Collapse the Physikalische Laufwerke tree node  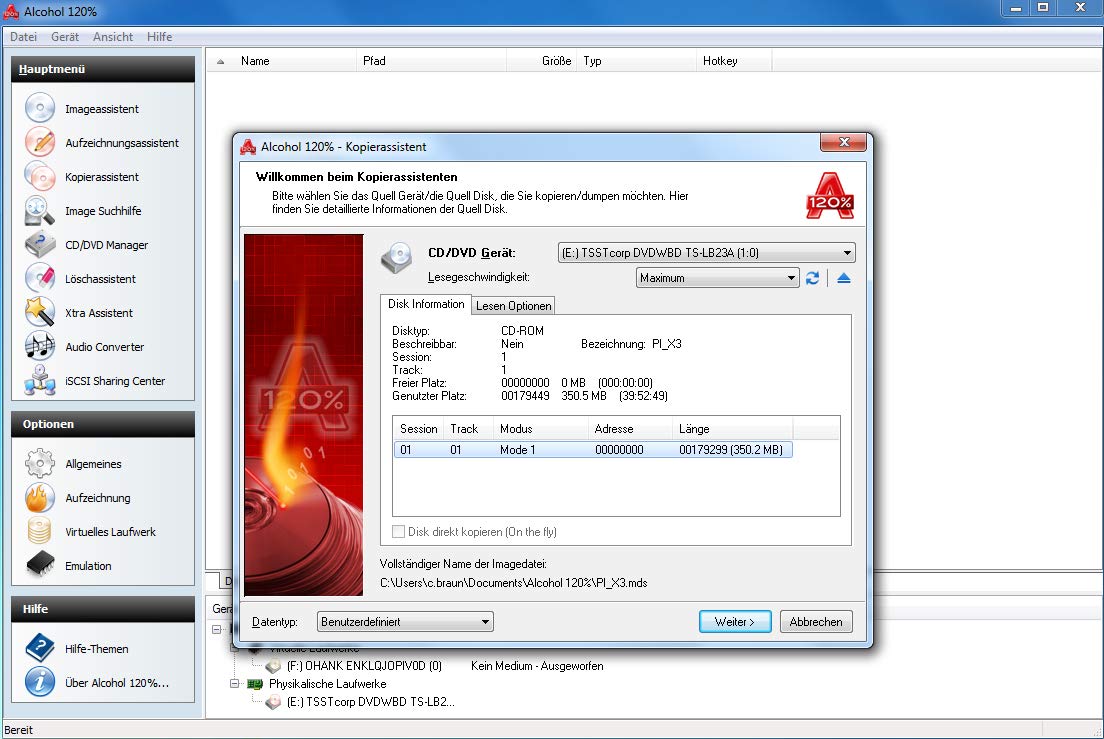click(234, 683)
